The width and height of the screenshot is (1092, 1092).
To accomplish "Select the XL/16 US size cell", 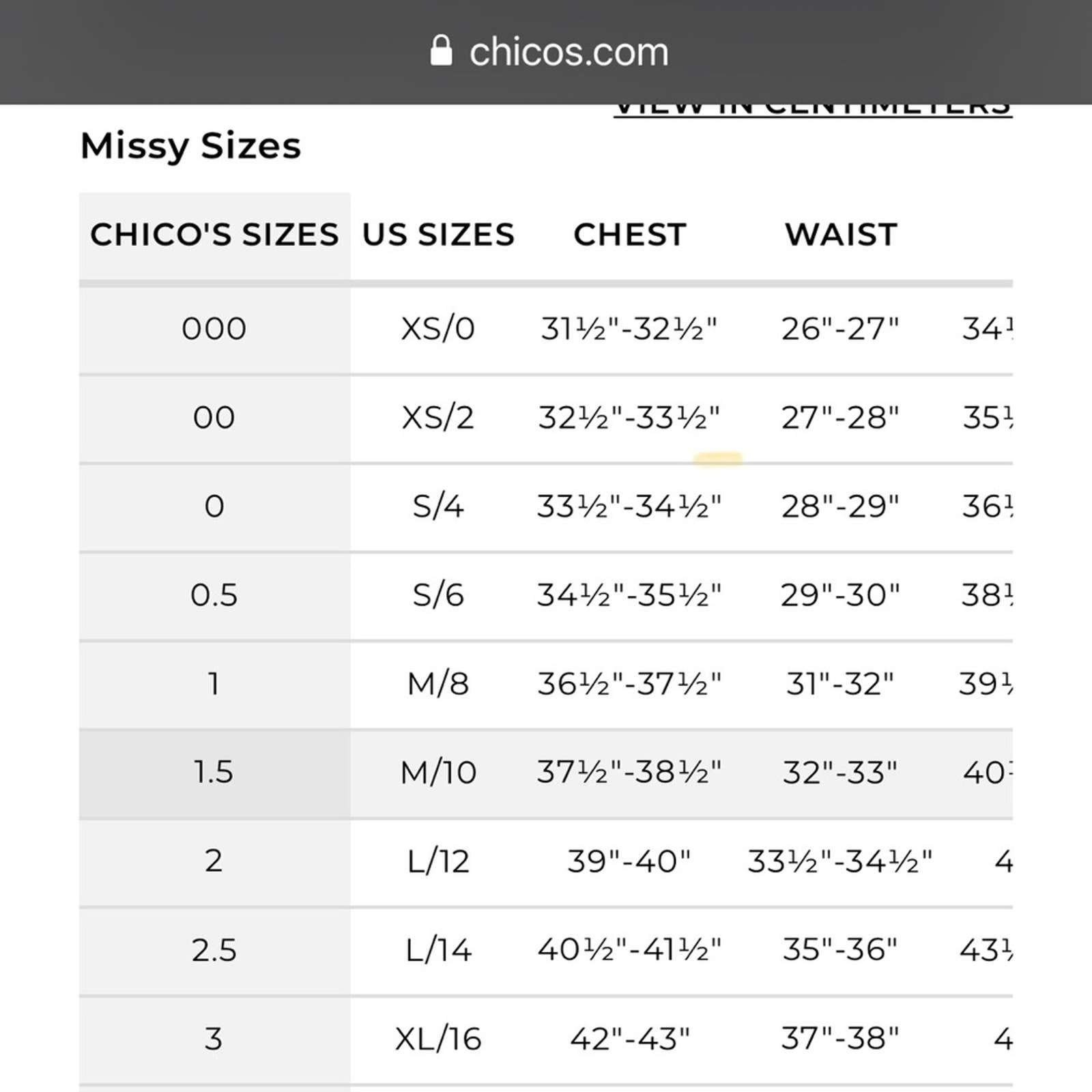I will coord(438,1039).
